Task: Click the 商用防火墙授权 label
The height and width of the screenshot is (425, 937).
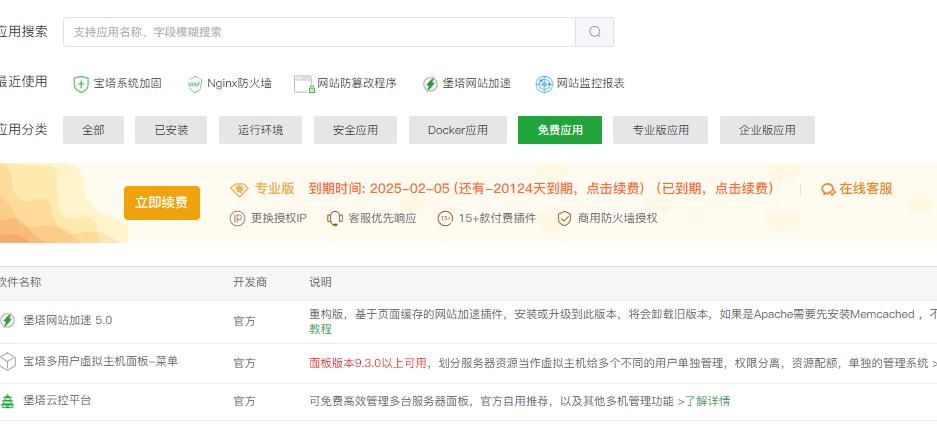Action: click(x=617, y=218)
